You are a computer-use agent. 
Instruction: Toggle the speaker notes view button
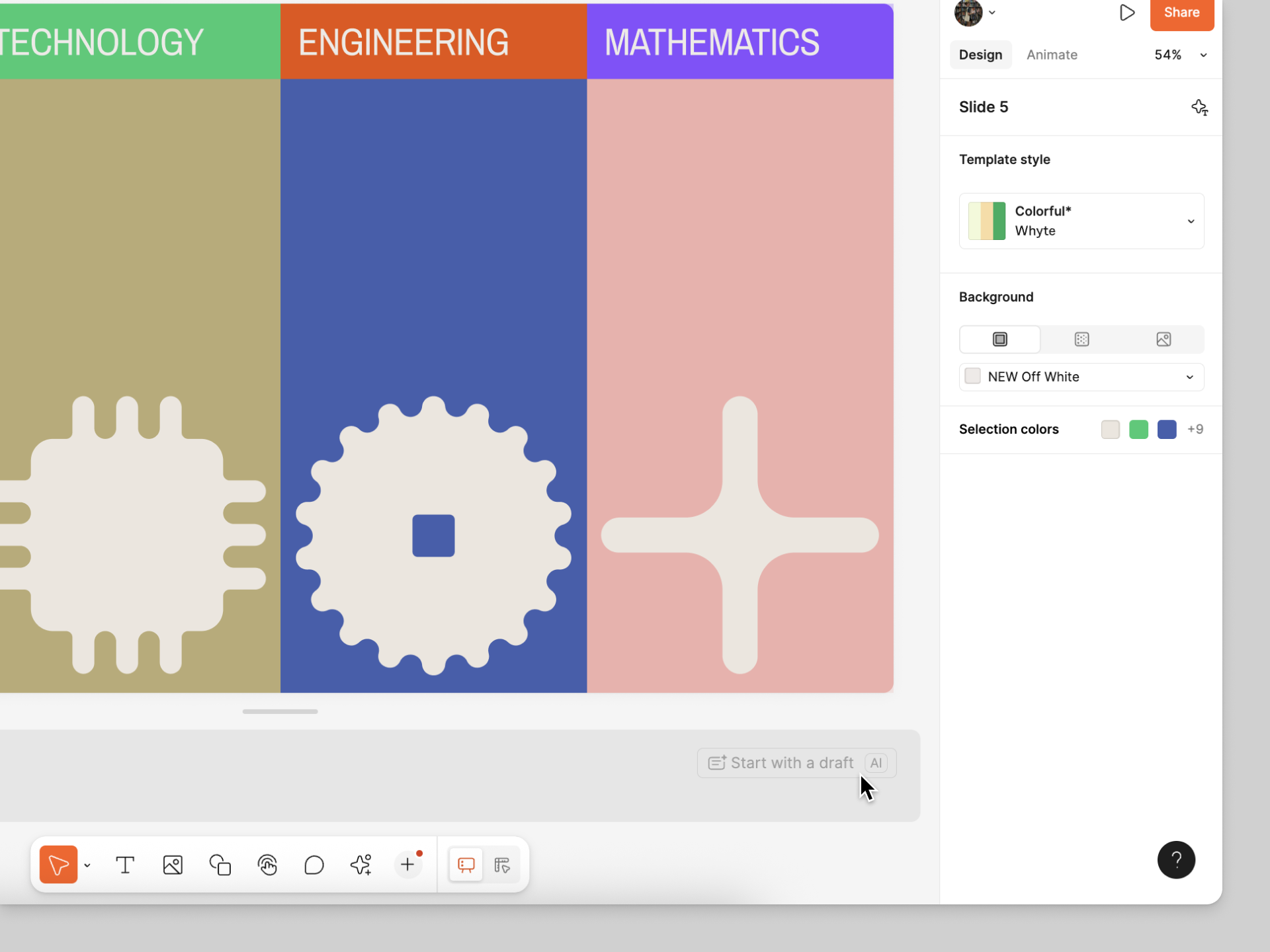[466, 865]
